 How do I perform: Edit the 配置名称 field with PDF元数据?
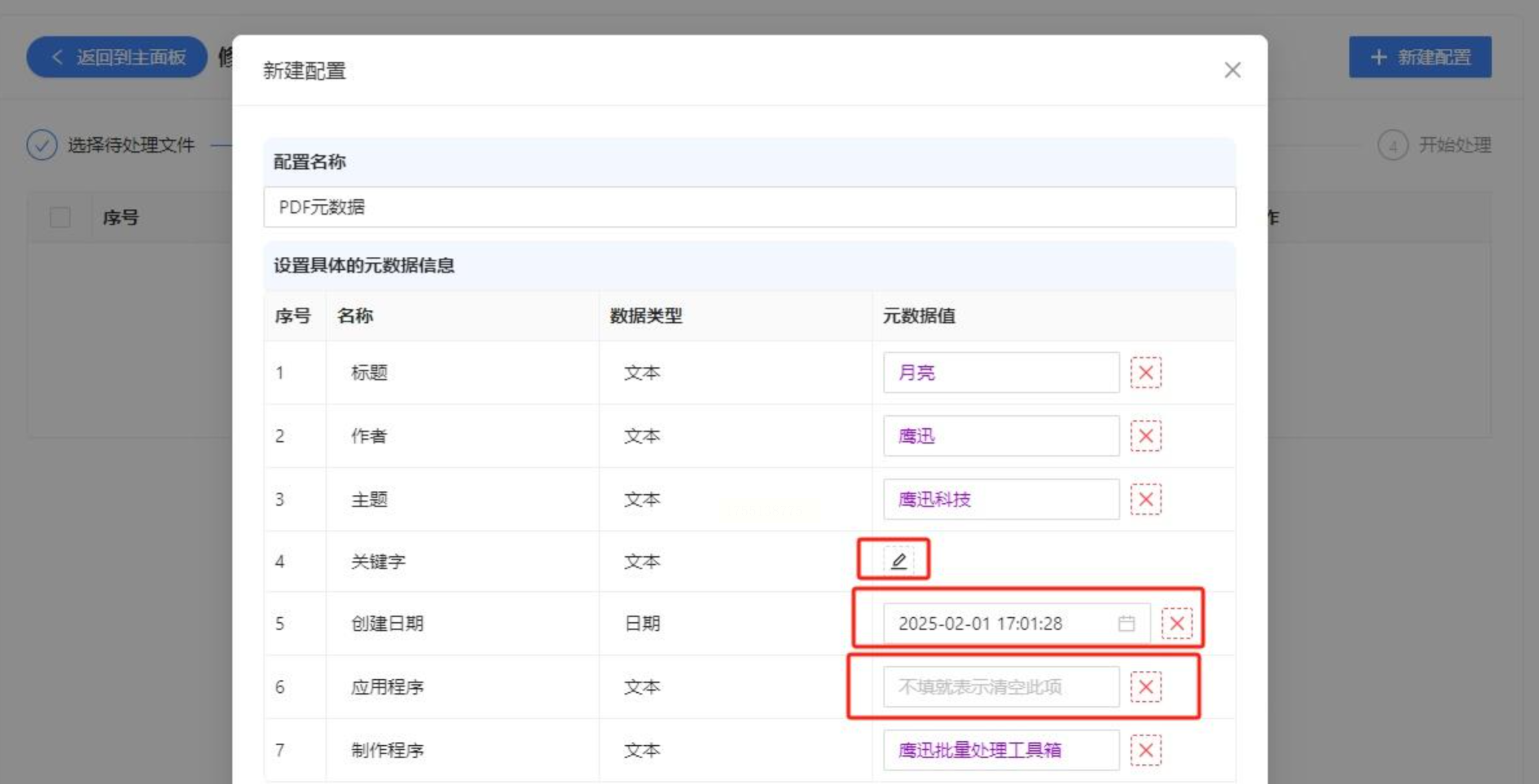coord(749,207)
